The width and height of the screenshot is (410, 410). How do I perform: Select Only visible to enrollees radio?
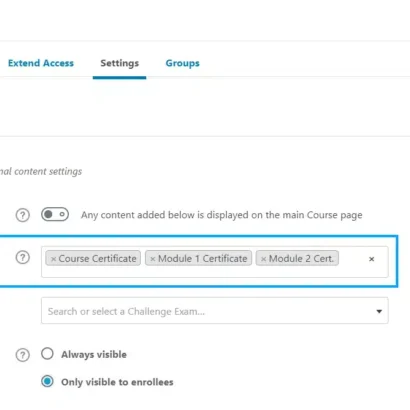47,381
